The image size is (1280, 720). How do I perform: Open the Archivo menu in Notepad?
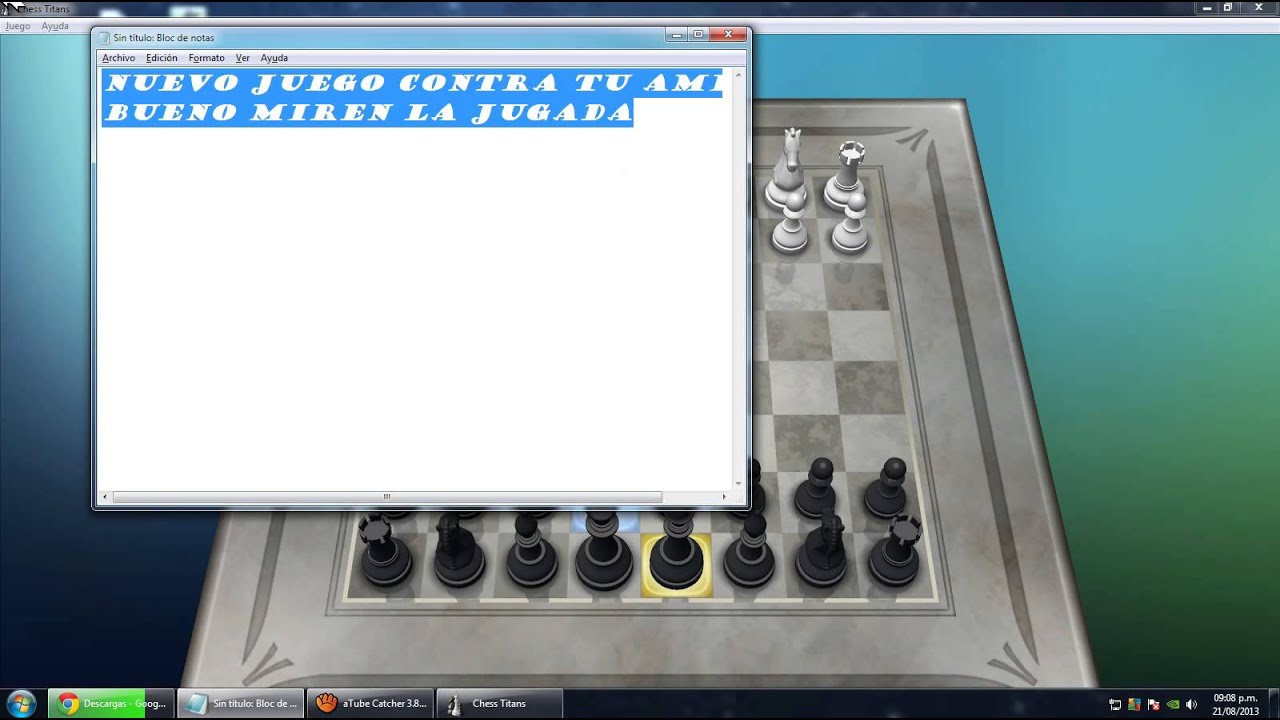pyautogui.click(x=118, y=58)
